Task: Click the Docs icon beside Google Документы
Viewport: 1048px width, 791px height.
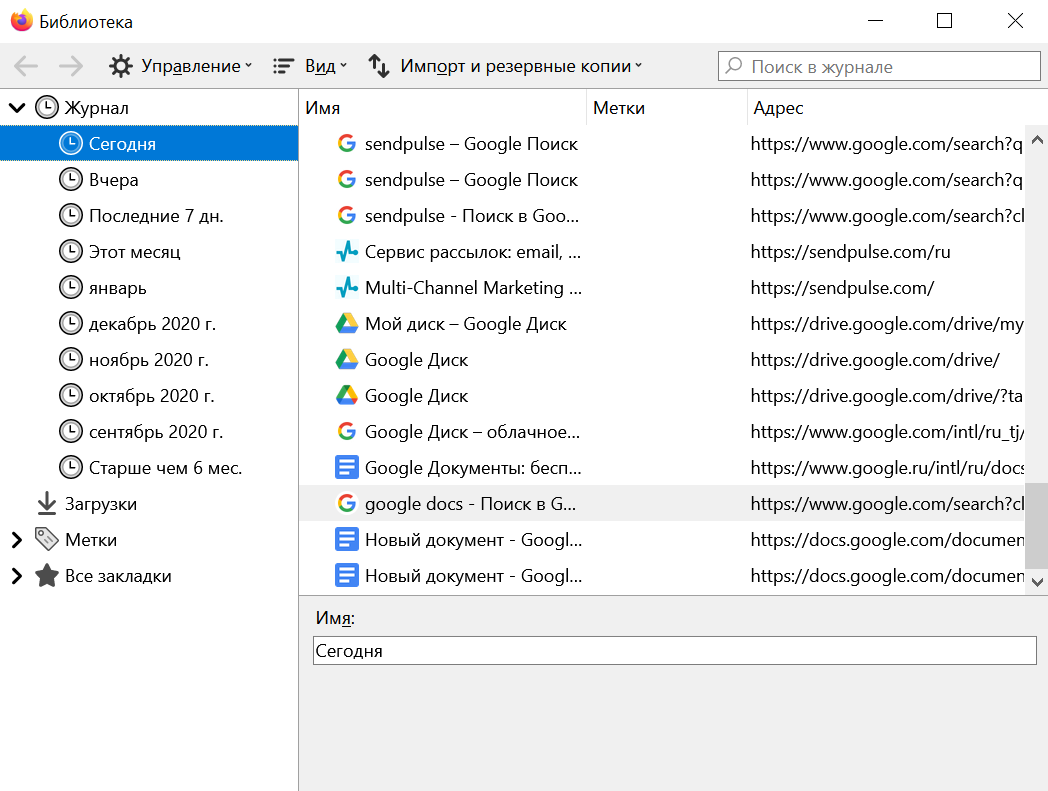Action: pyautogui.click(x=346, y=468)
